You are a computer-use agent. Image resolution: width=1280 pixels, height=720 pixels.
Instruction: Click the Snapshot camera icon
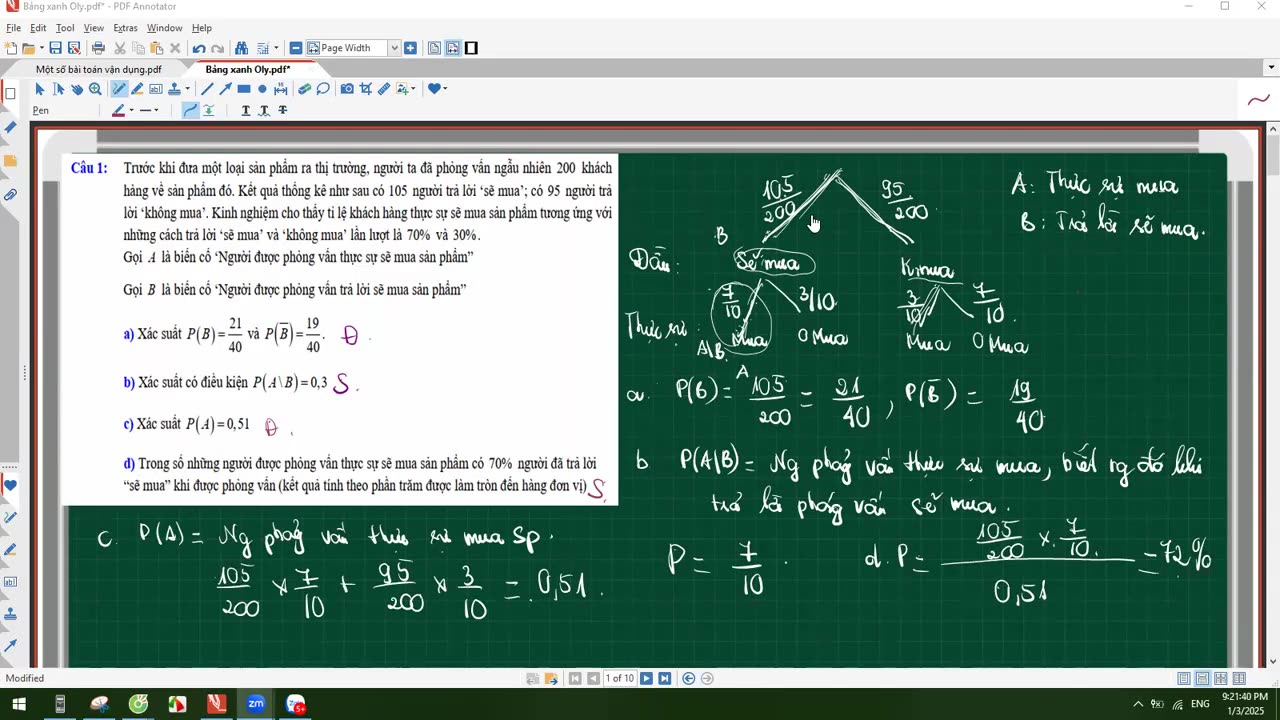(x=347, y=89)
